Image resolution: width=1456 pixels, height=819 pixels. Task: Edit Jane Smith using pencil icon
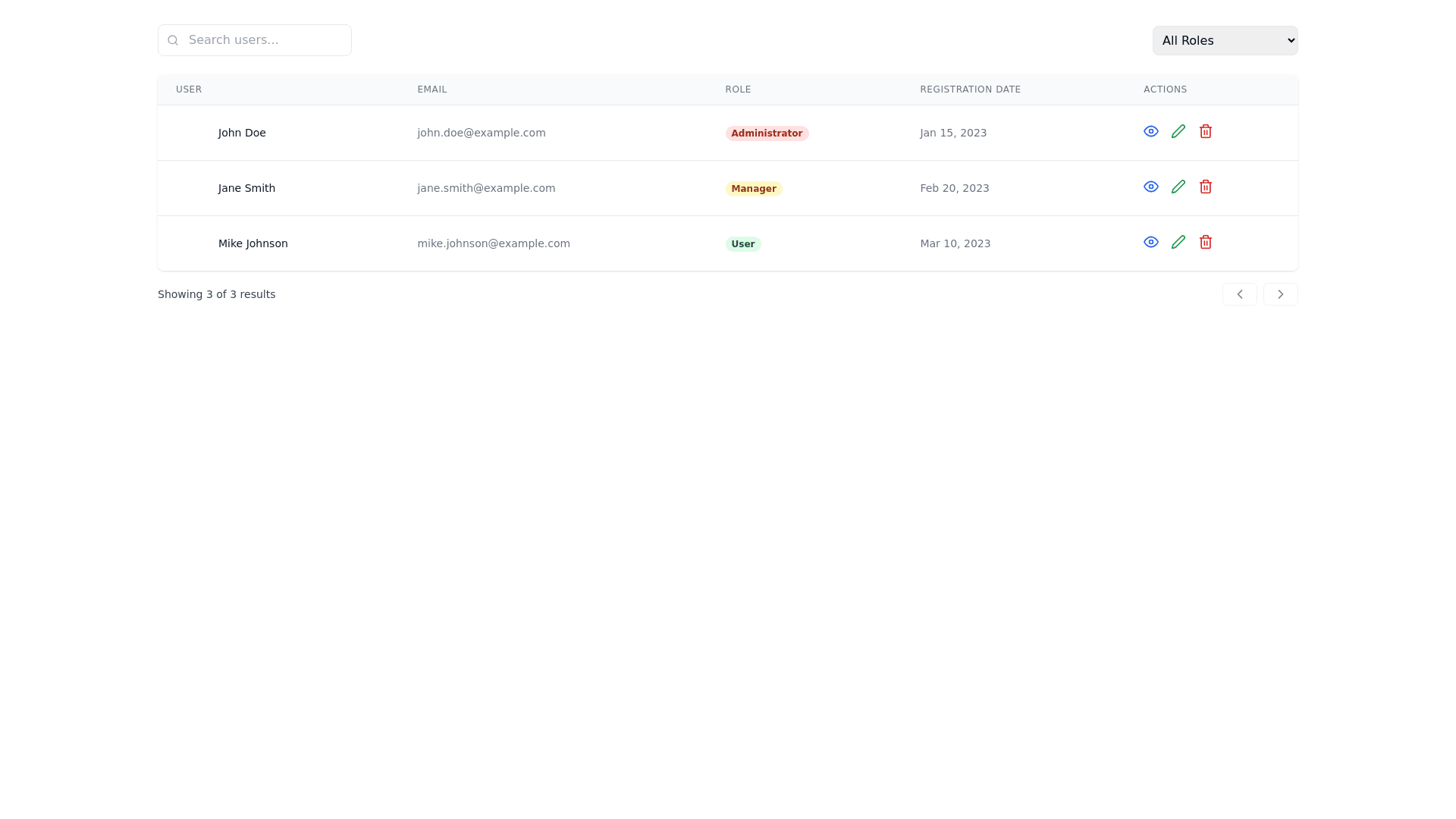1178,187
